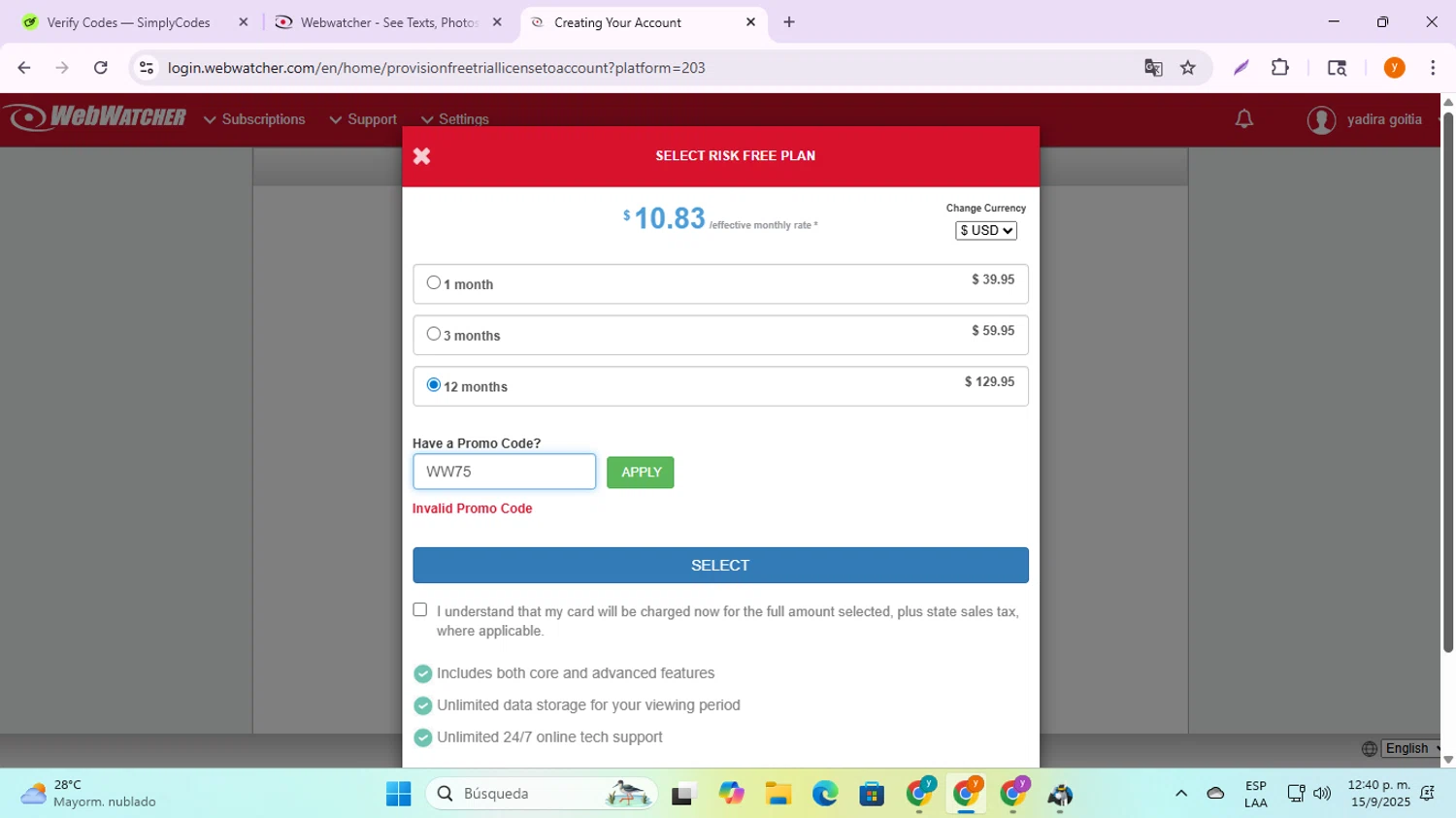The height and width of the screenshot is (818, 1456).
Task: Open the weather widget showing 28°C
Action: [88, 794]
